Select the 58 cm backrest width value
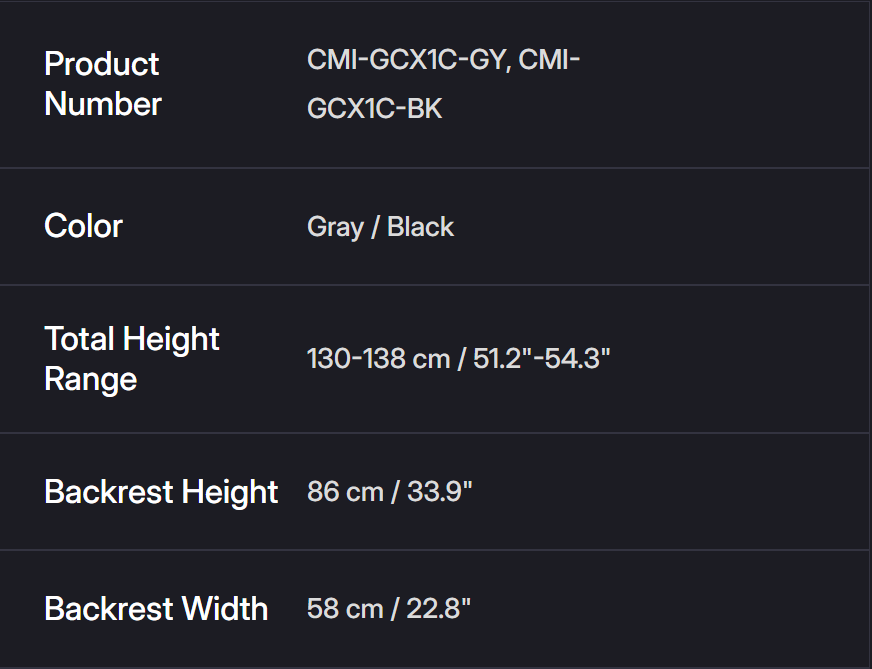Screen dimensions: 872x669 tap(345, 609)
